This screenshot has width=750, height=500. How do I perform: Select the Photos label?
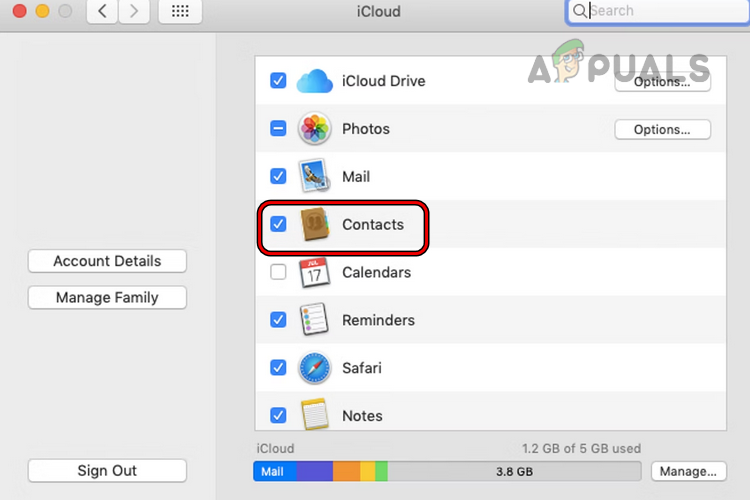tap(366, 129)
